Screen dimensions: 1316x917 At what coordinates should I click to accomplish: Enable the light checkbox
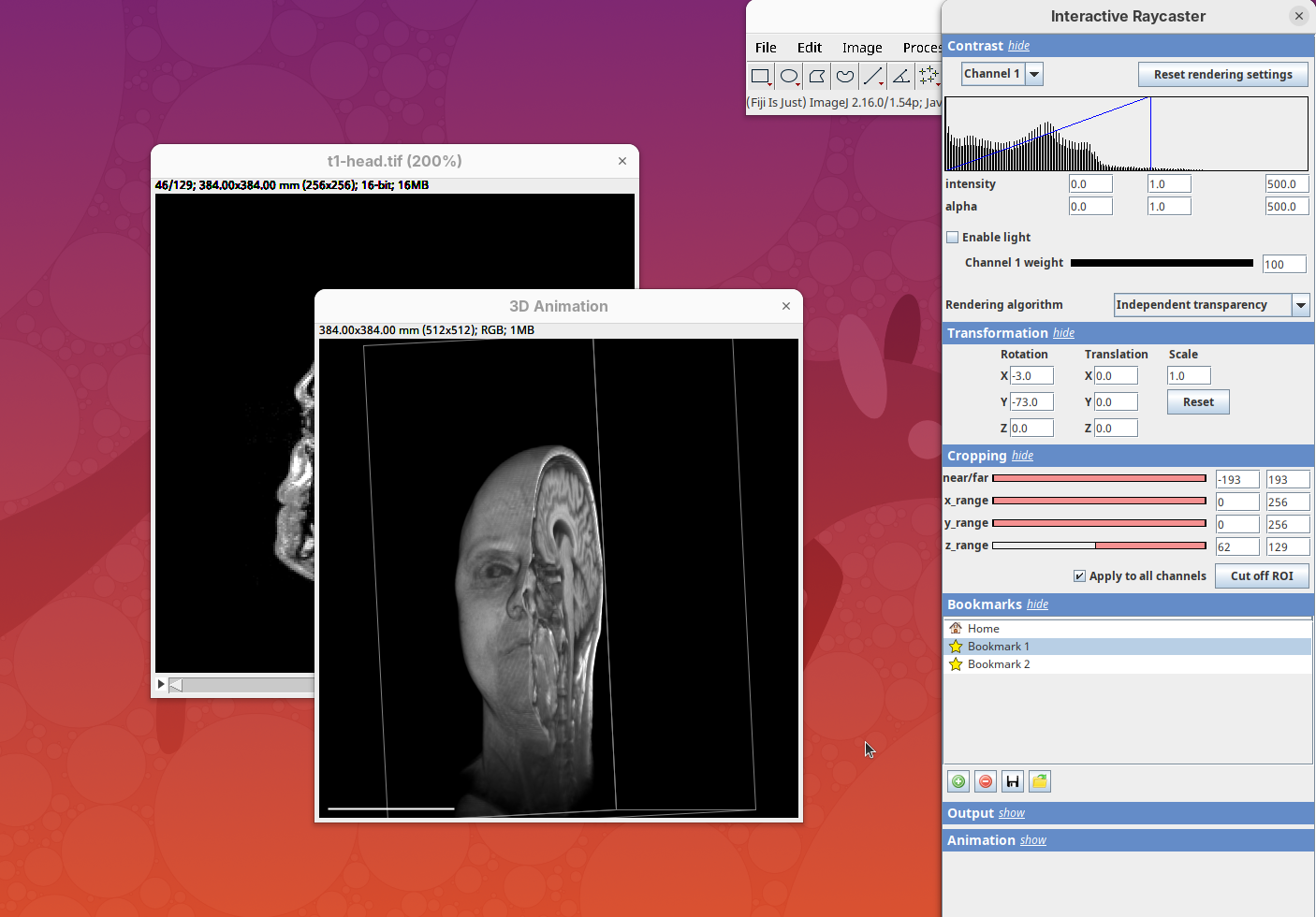pos(953,238)
